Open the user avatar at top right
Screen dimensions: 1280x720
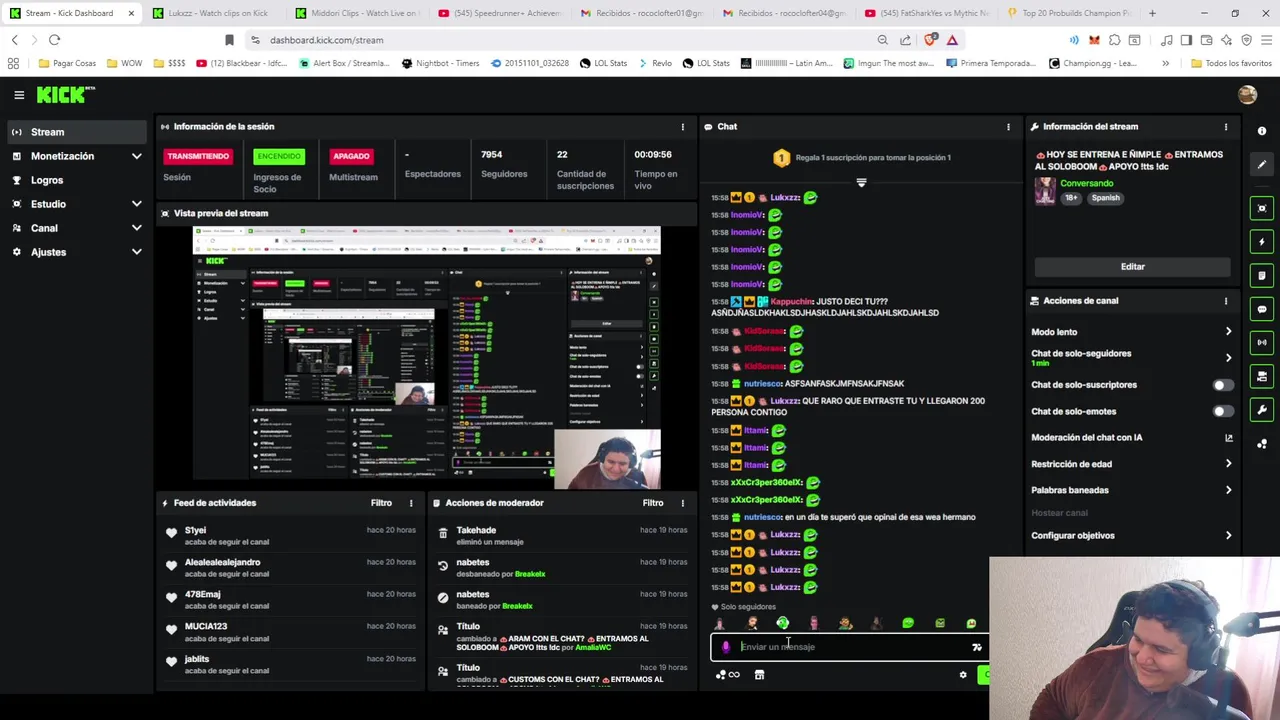(x=1247, y=95)
